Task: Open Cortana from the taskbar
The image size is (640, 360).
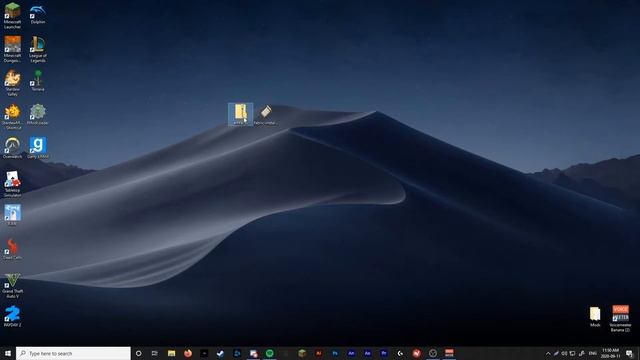Action: (x=138, y=353)
